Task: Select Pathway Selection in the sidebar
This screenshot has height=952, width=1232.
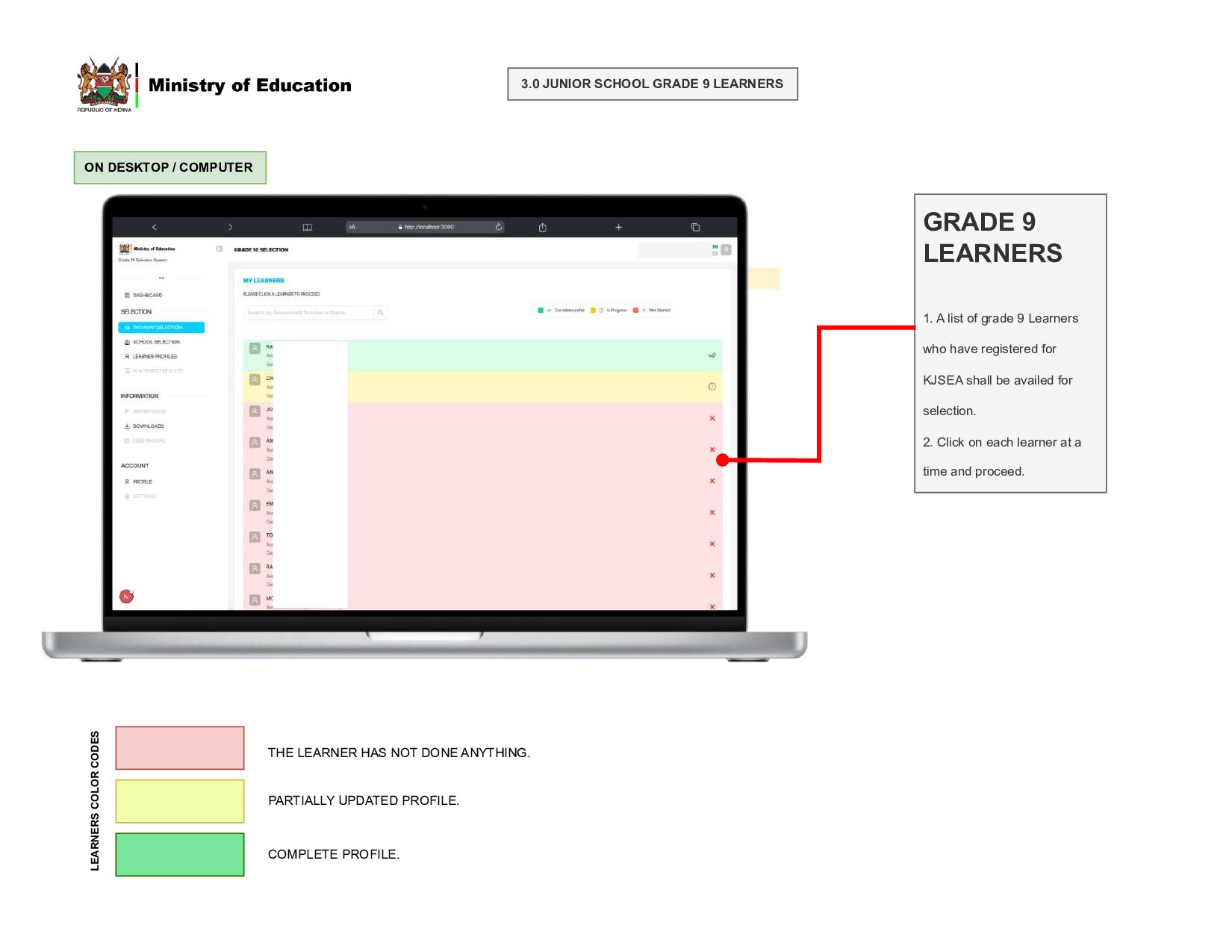Action: (x=161, y=327)
